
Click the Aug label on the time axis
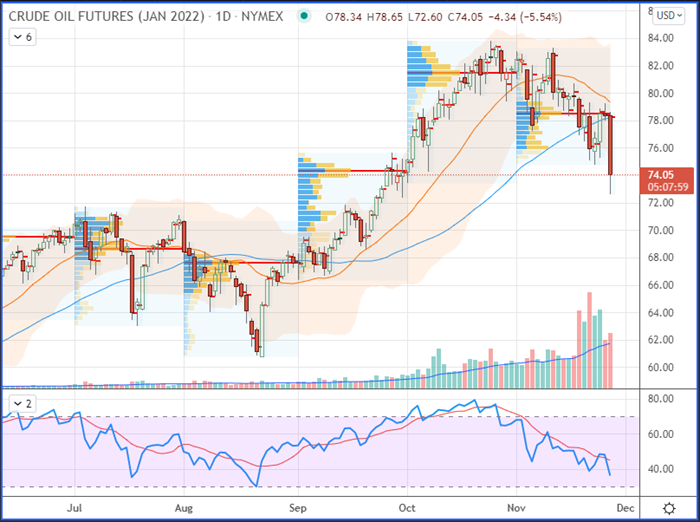coord(184,508)
